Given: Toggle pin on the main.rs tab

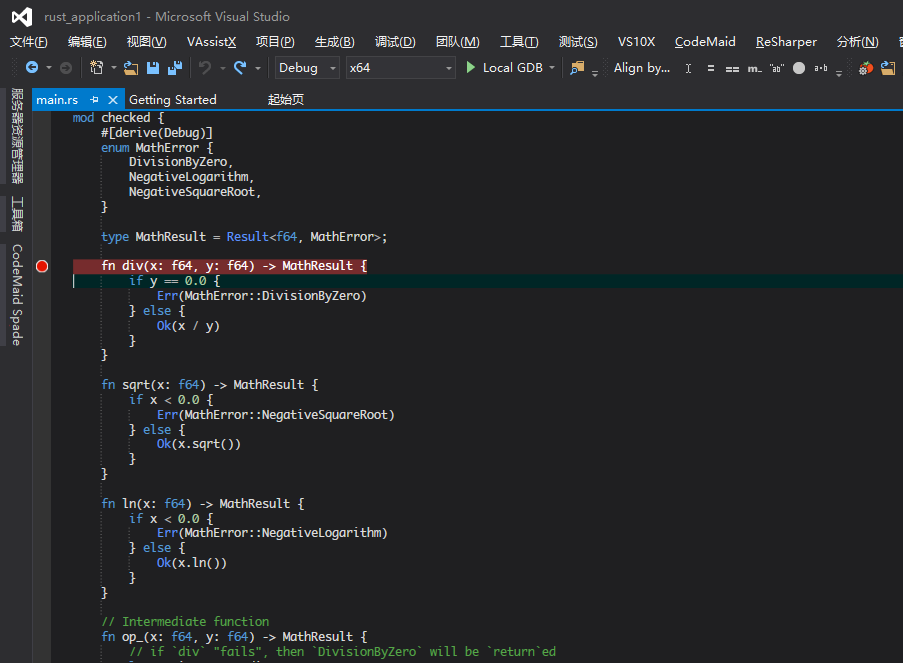Looking at the screenshot, I should click(94, 100).
